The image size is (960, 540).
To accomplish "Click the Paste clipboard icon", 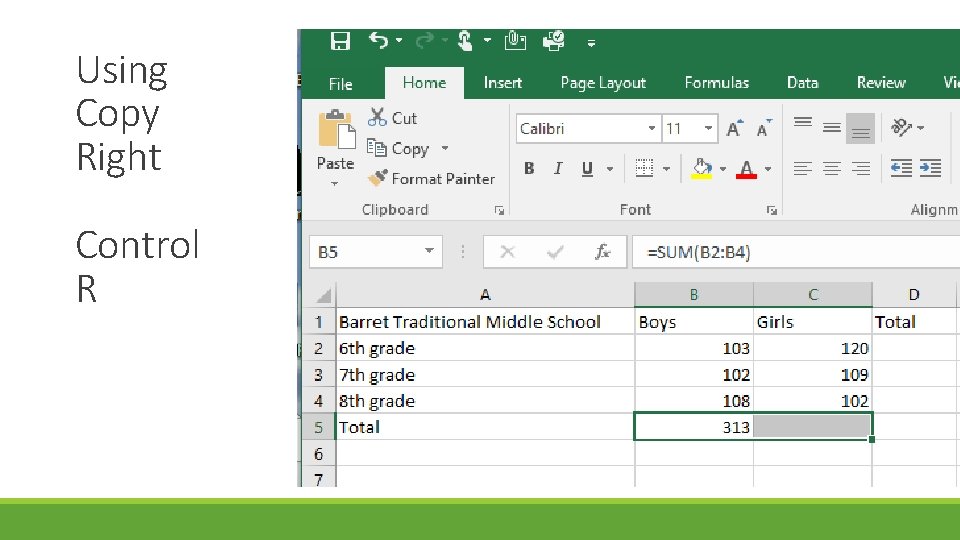I will [x=336, y=130].
